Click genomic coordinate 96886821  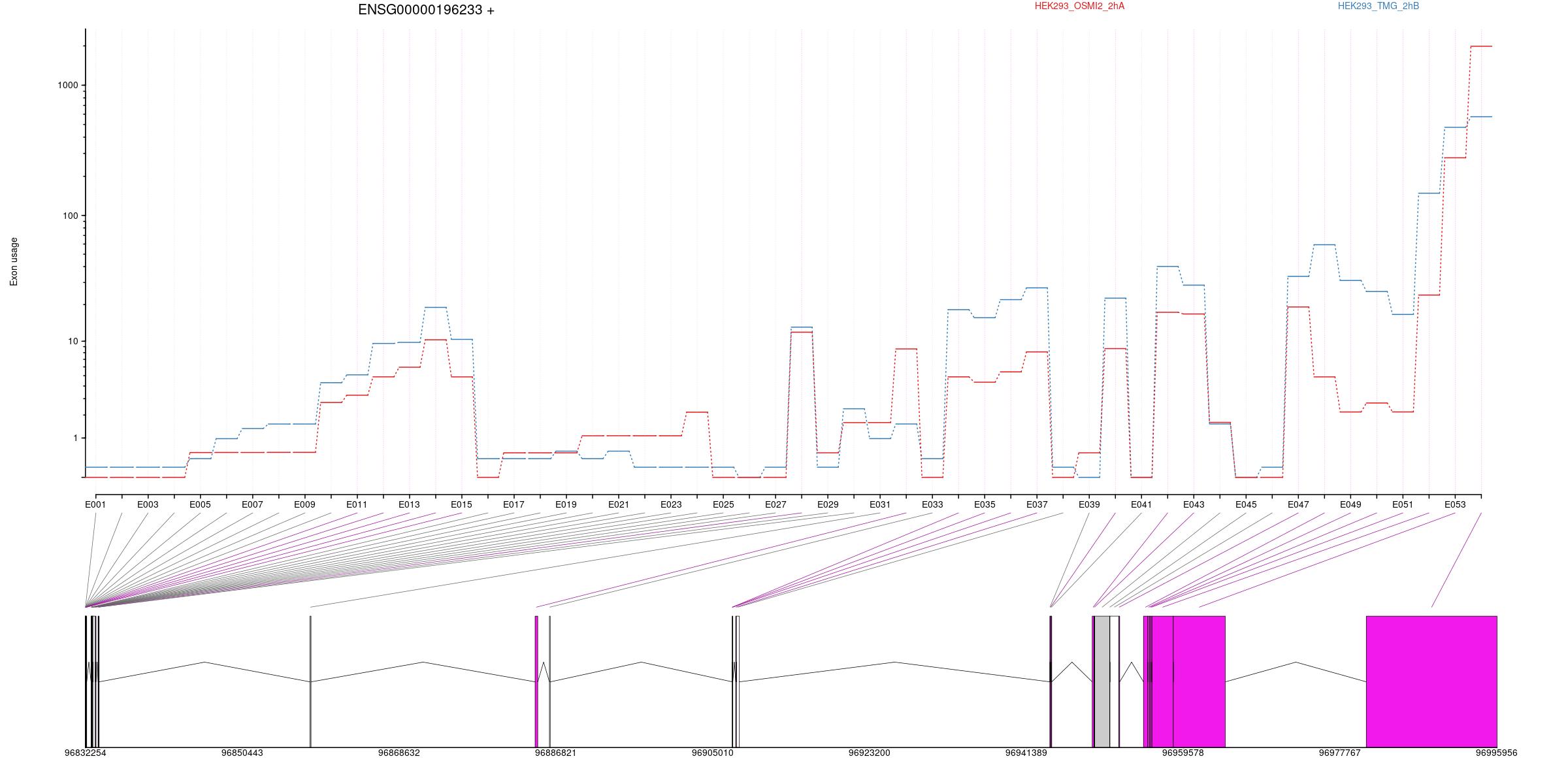click(555, 753)
